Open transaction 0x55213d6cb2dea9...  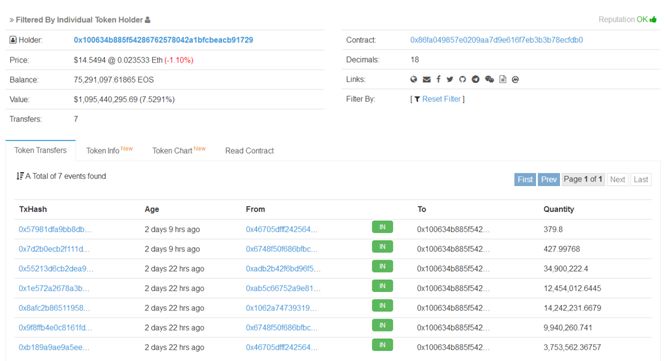(56, 269)
